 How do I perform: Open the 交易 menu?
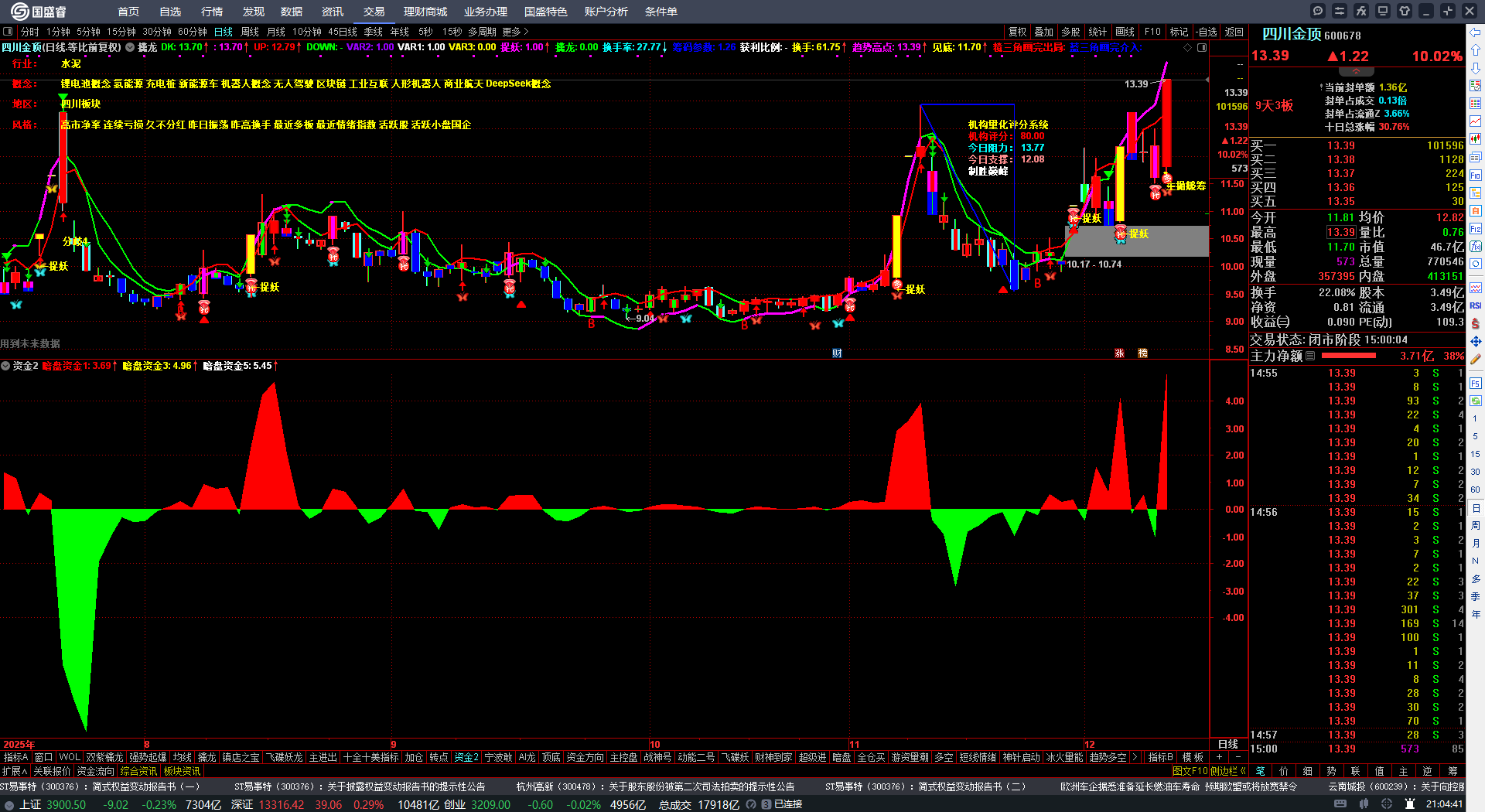coord(374,12)
